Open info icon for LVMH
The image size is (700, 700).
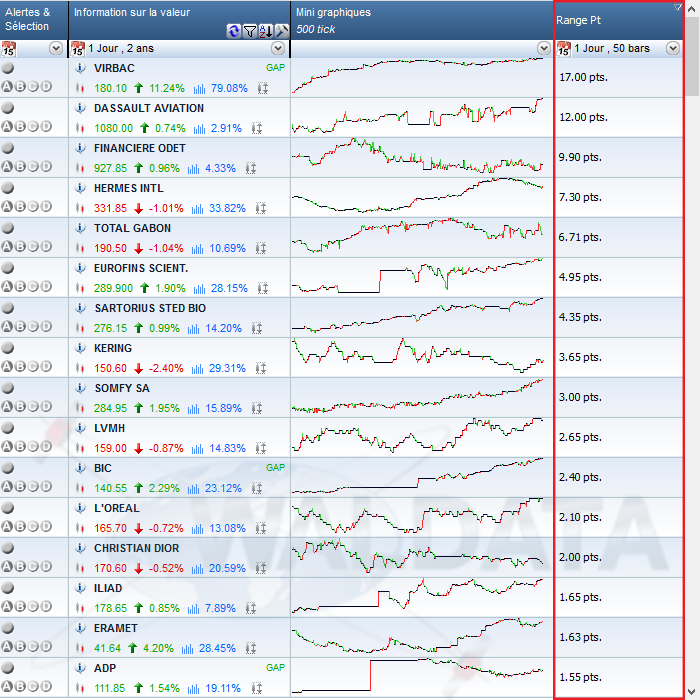80,428
